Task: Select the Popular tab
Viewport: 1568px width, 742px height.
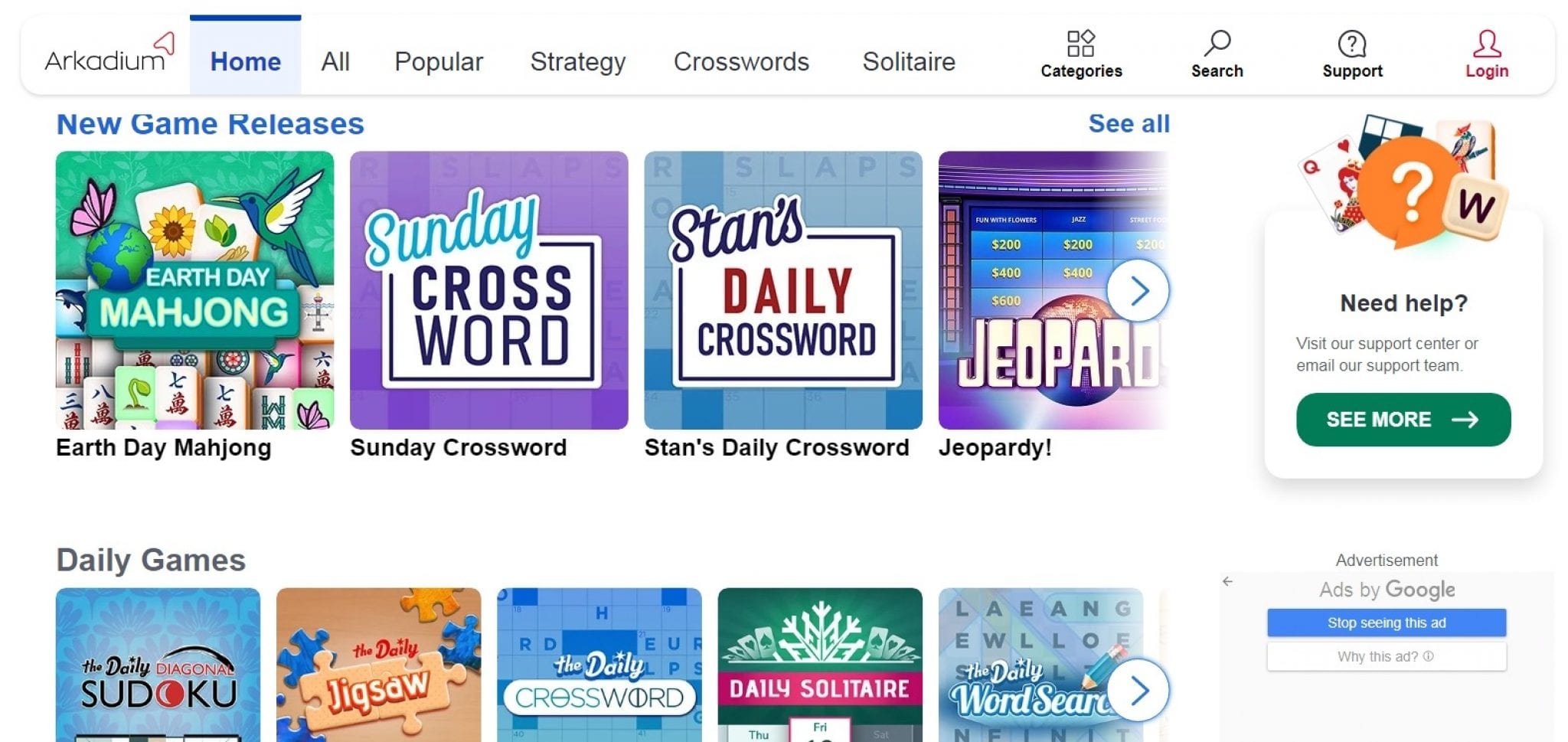Action: [x=439, y=61]
